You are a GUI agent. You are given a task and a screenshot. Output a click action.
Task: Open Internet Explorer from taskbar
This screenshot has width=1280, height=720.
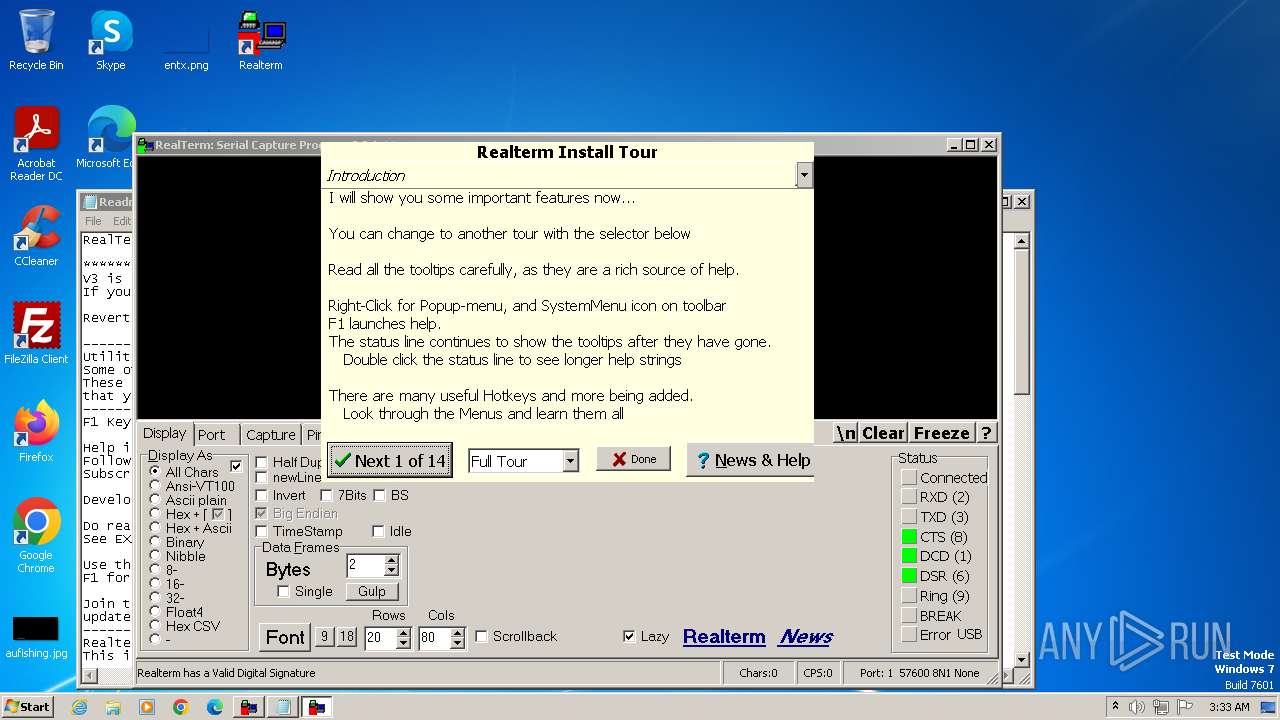tap(80, 707)
